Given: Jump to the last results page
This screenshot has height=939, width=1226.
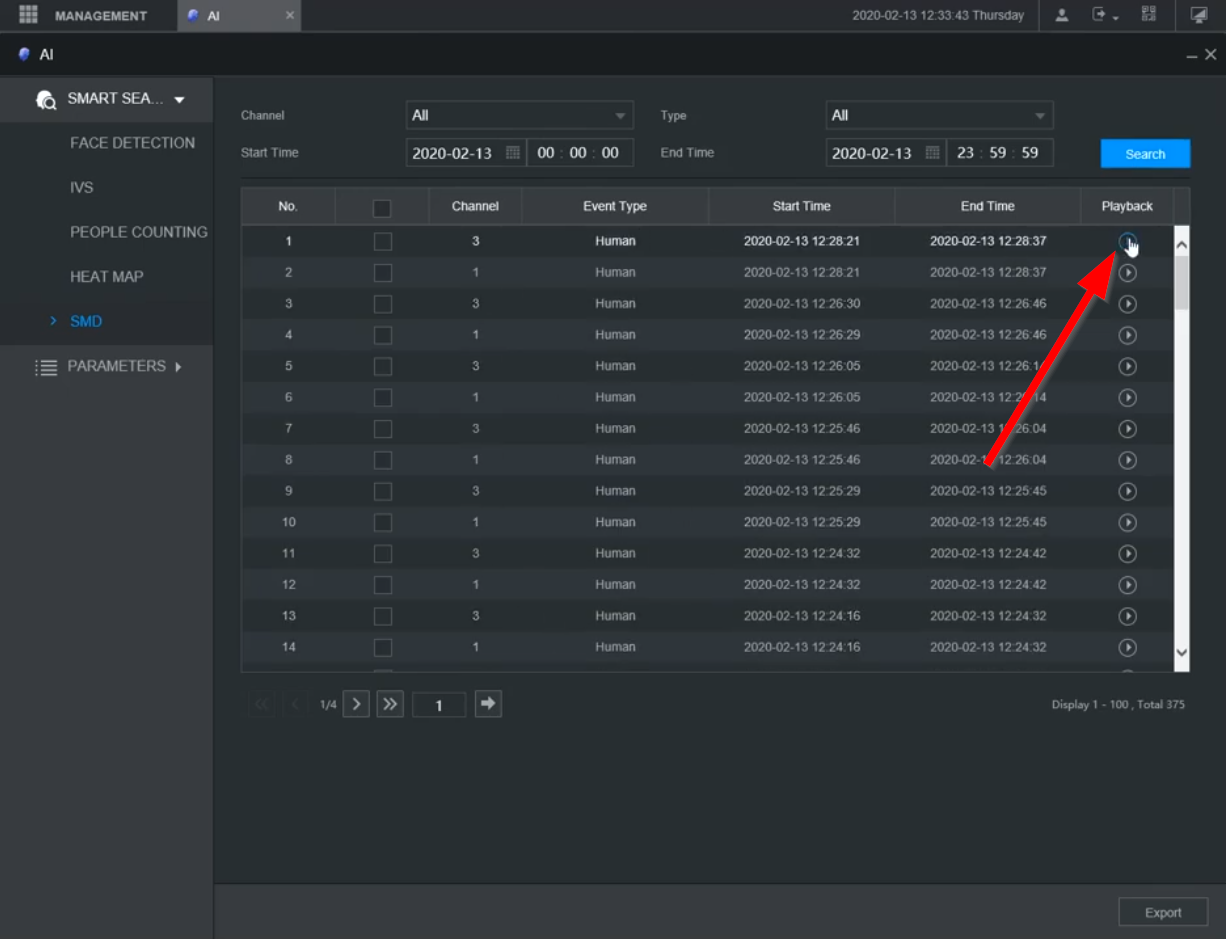Looking at the screenshot, I should click(x=390, y=704).
